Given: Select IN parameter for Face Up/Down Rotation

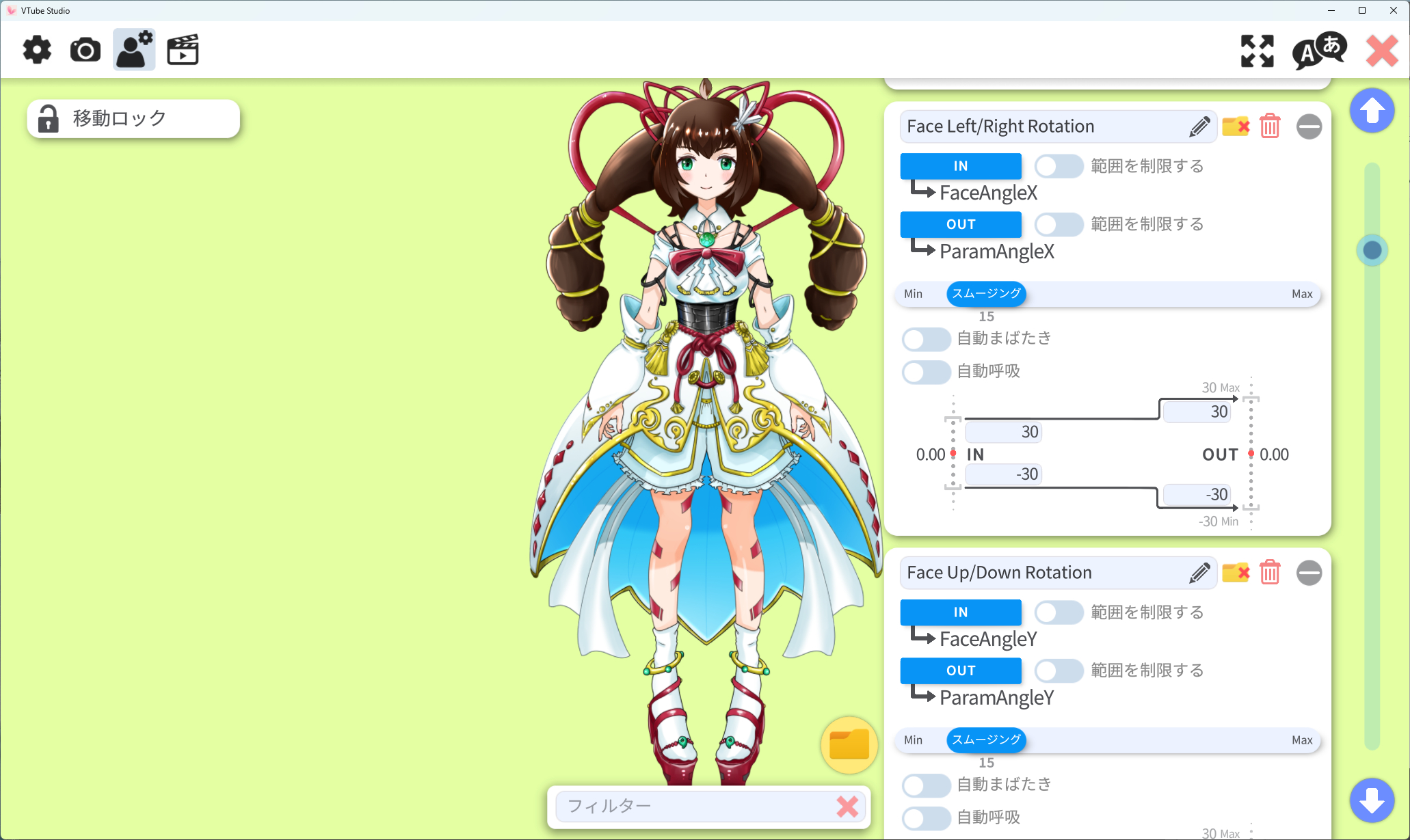Looking at the screenshot, I should click(x=961, y=612).
